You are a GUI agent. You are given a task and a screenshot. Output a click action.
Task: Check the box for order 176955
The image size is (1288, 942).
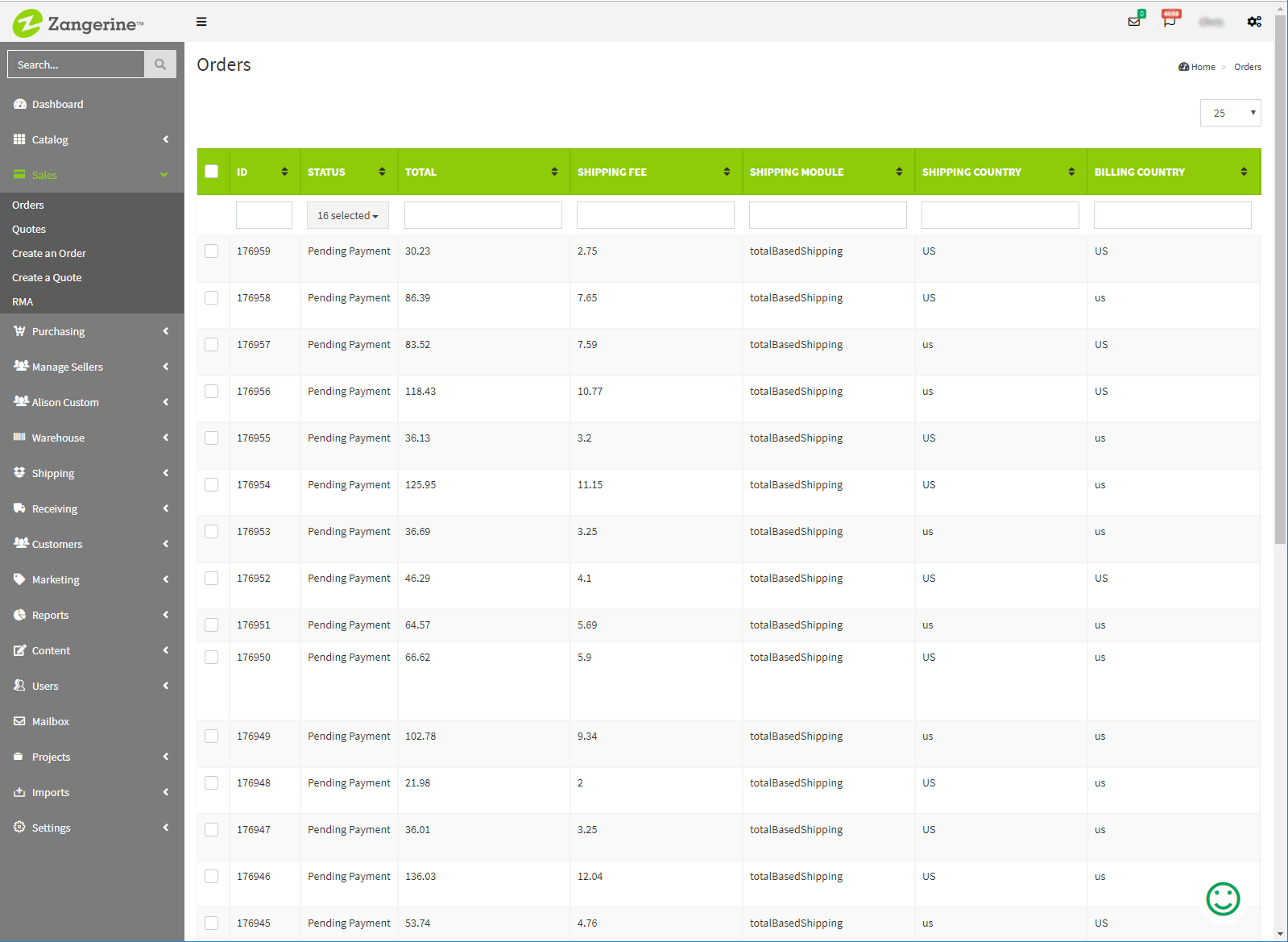pyautogui.click(x=212, y=438)
